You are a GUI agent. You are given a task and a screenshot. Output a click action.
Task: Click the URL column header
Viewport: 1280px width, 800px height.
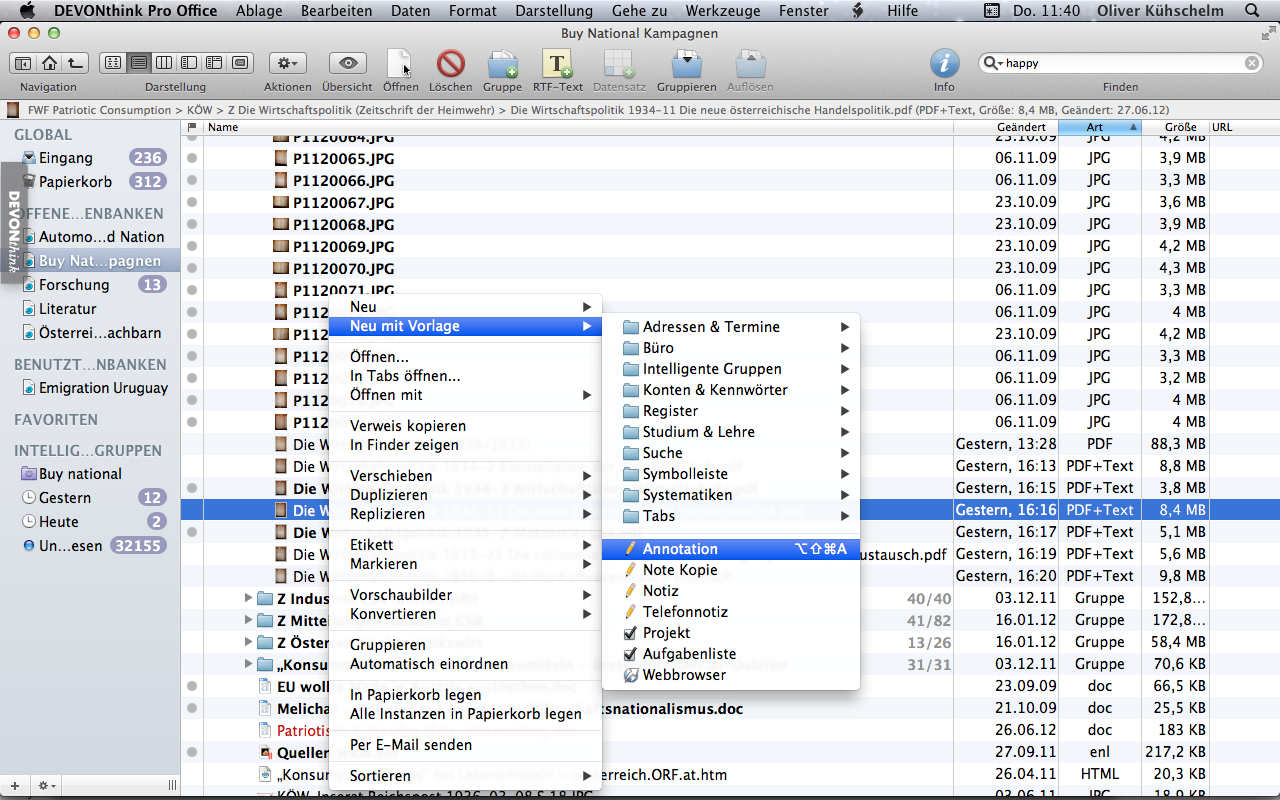click(x=1244, y=127)
